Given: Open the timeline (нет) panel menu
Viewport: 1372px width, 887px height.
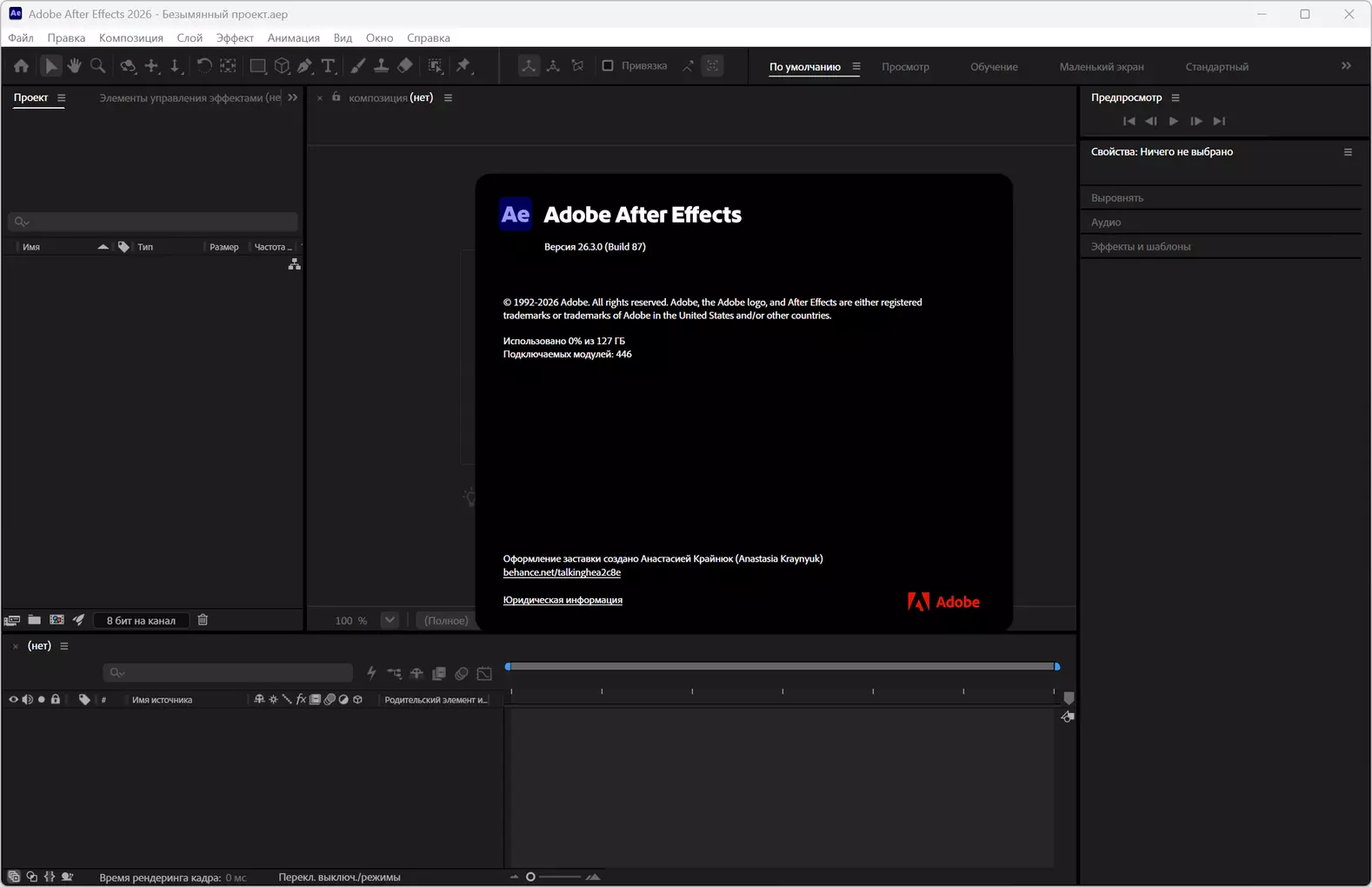Looking at the screenshot, I should click(x=64, y=646).
